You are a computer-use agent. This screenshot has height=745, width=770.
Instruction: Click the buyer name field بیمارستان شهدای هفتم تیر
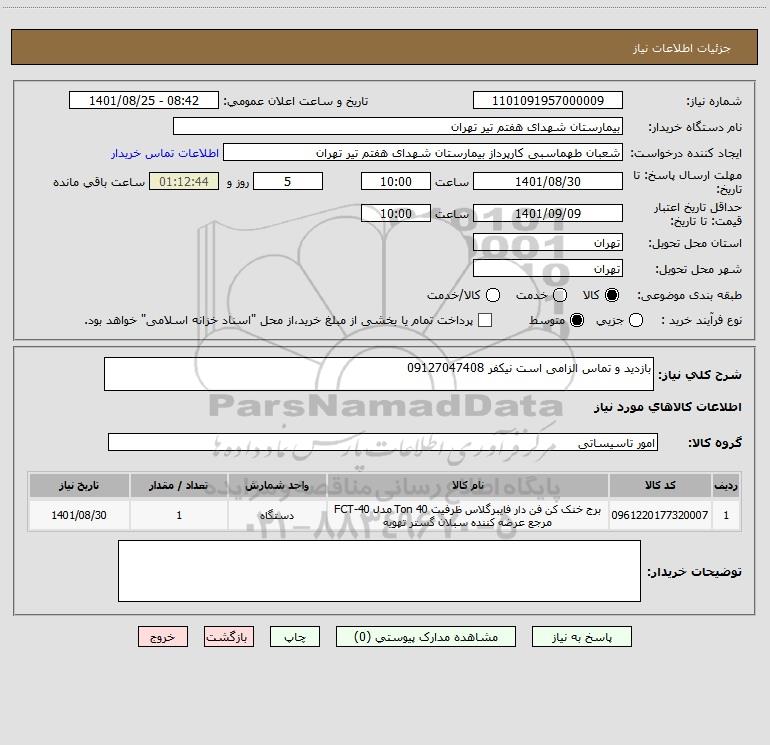(398, 126)
